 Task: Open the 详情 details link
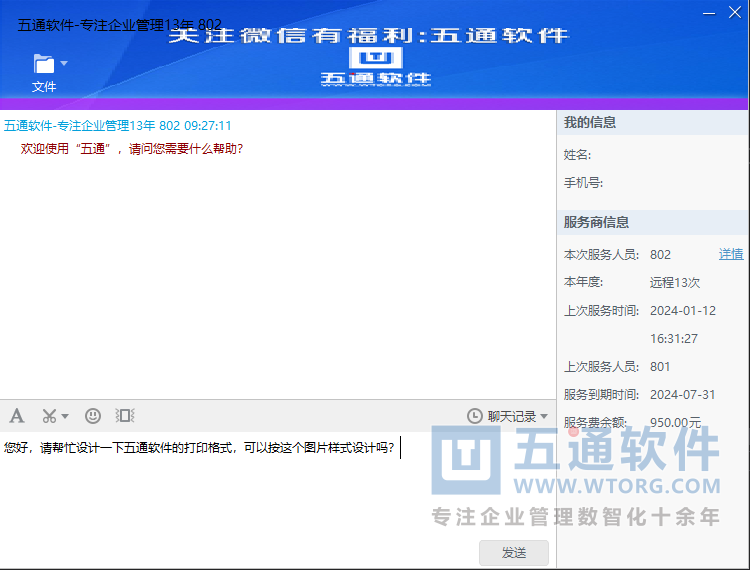click(x=731, y=254)
